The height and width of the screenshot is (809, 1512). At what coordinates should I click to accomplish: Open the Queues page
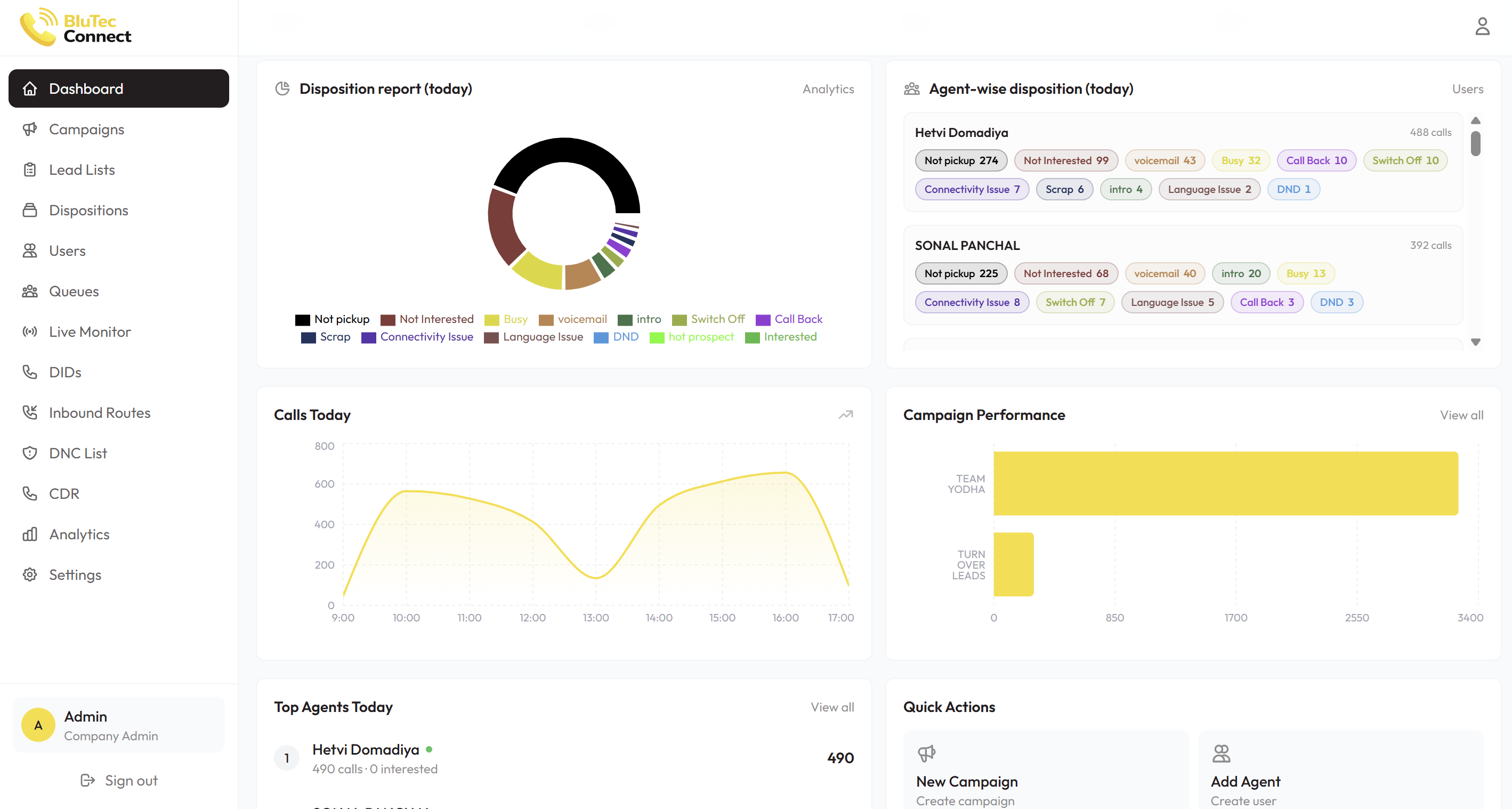click(x=74, y=290)
